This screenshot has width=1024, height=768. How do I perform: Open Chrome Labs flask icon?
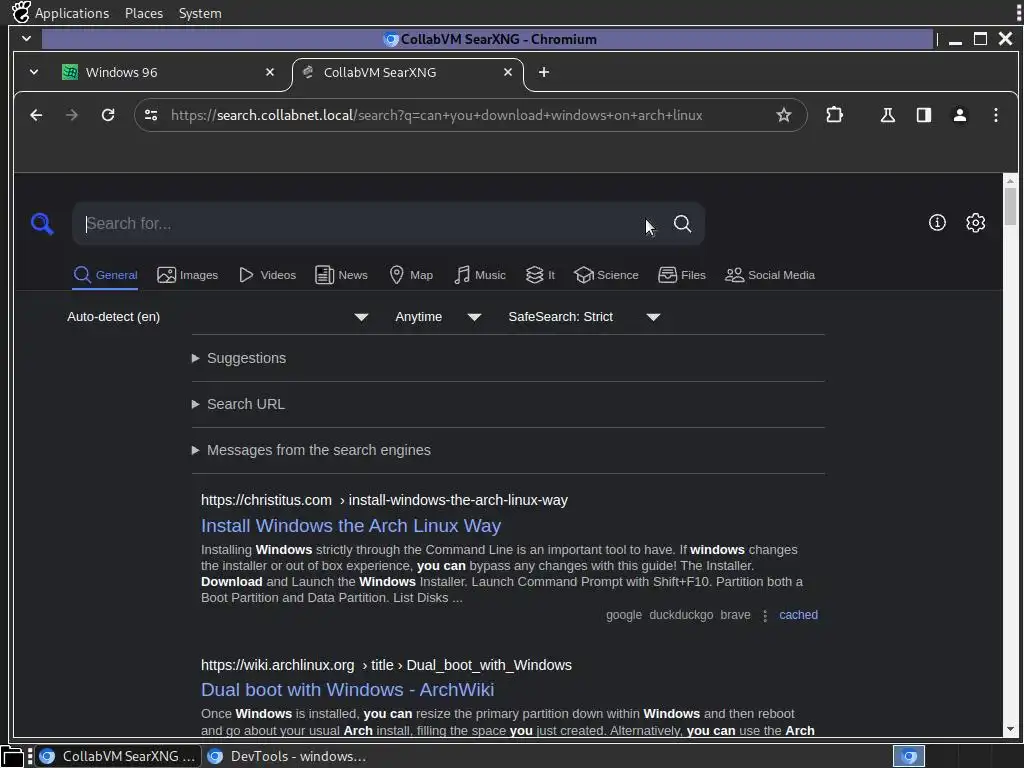click(888, 115)
